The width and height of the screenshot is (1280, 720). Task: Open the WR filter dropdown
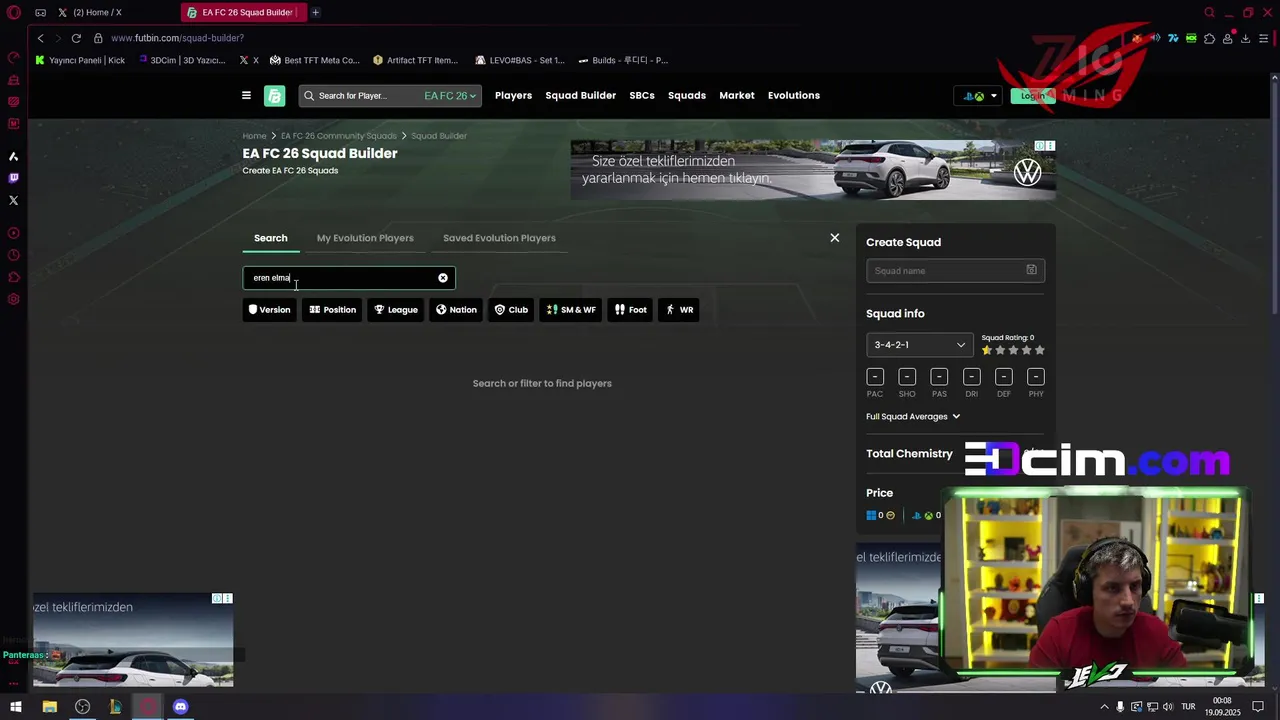coord(679,310)
